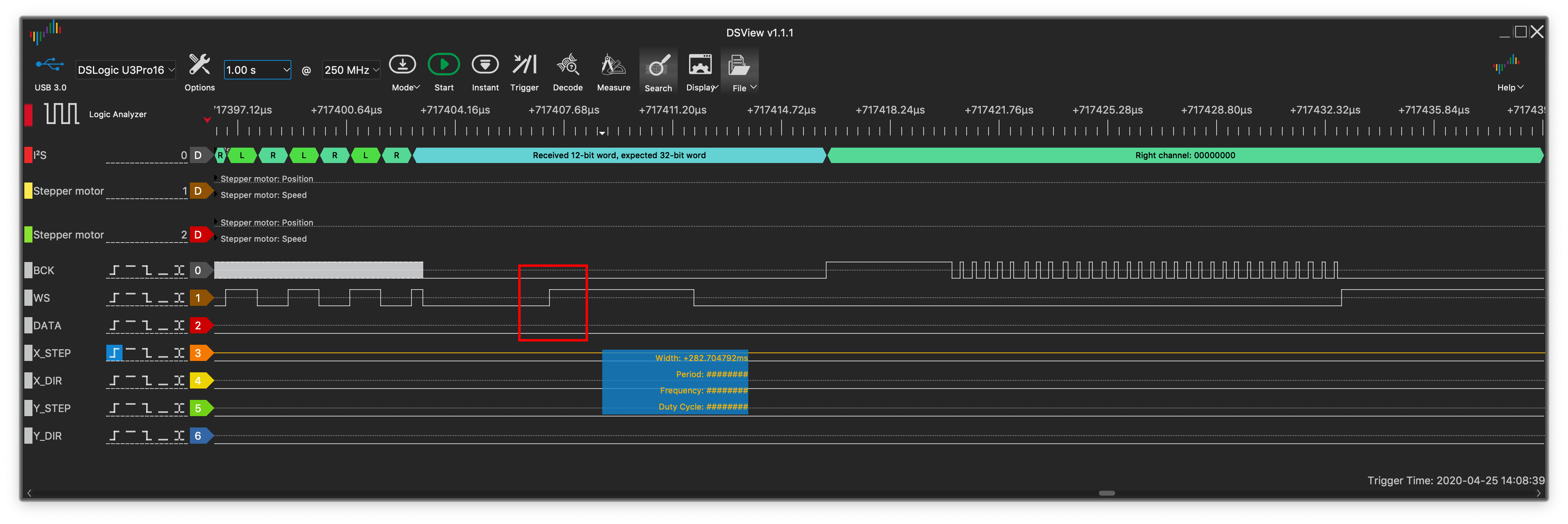Expand the first Stepper motor Position row
The width and height of the screenshot is (1568, 524).
coord(216,178)
